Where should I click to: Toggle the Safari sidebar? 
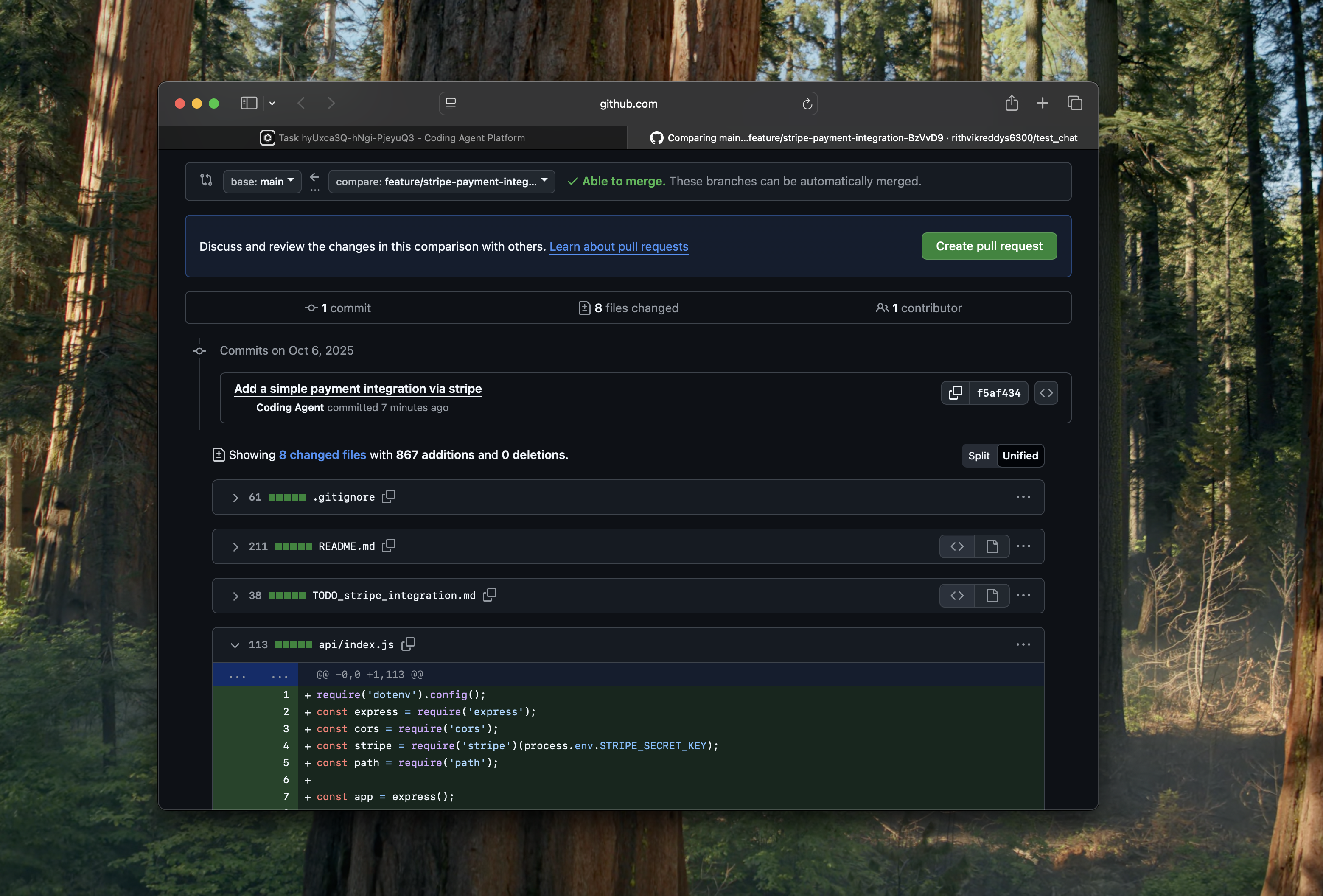(249, 104)
